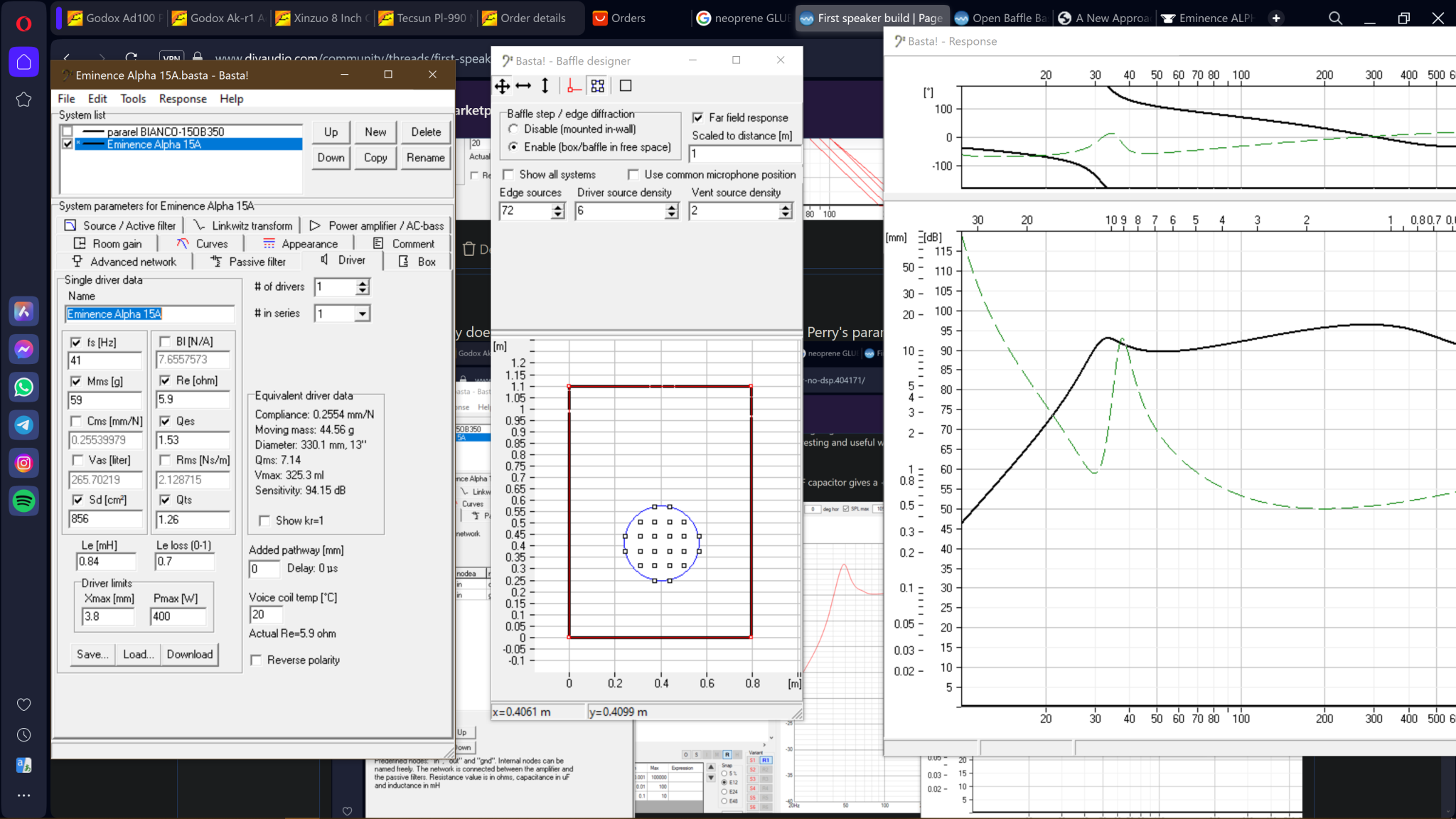The height and width of the screenshot is (819, 1456).
Task: Click the Voice coil temp input field
Action: pos(266,615)
